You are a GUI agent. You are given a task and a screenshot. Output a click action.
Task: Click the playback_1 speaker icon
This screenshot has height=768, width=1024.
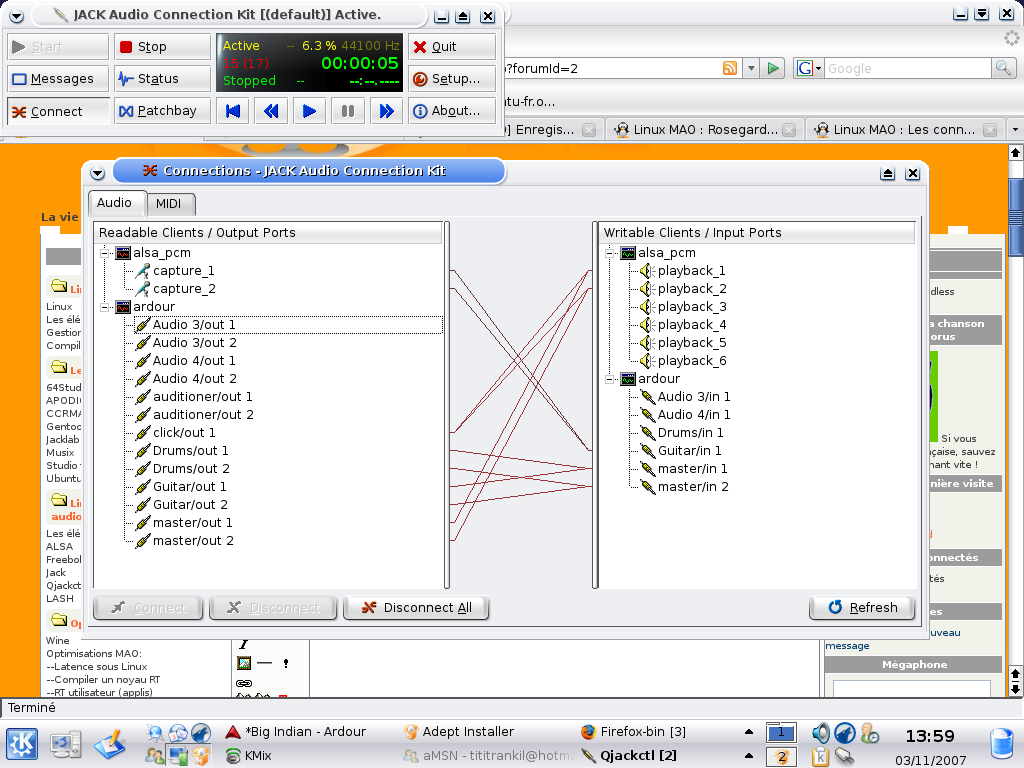point(647,271)
